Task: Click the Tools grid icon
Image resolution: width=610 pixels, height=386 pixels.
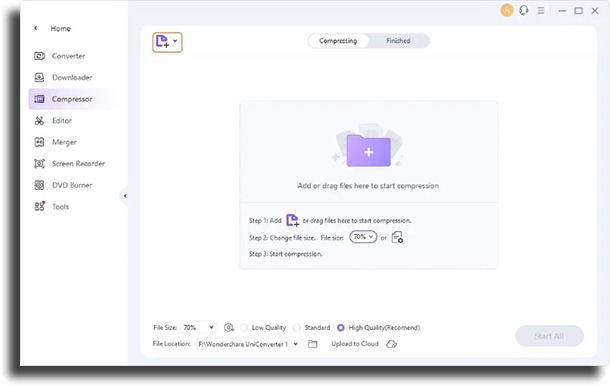Action: click(x=39, y=206)
